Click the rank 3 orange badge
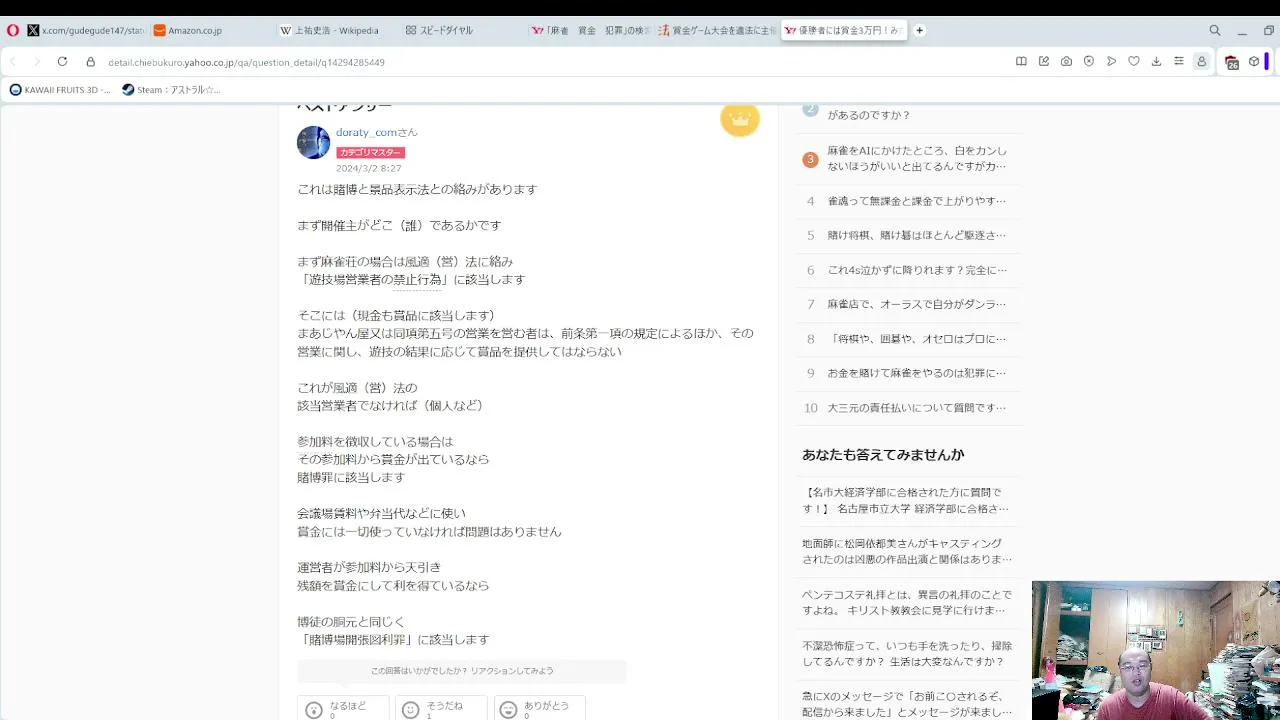The image size is (1280, 720). [x=810, y=159]
